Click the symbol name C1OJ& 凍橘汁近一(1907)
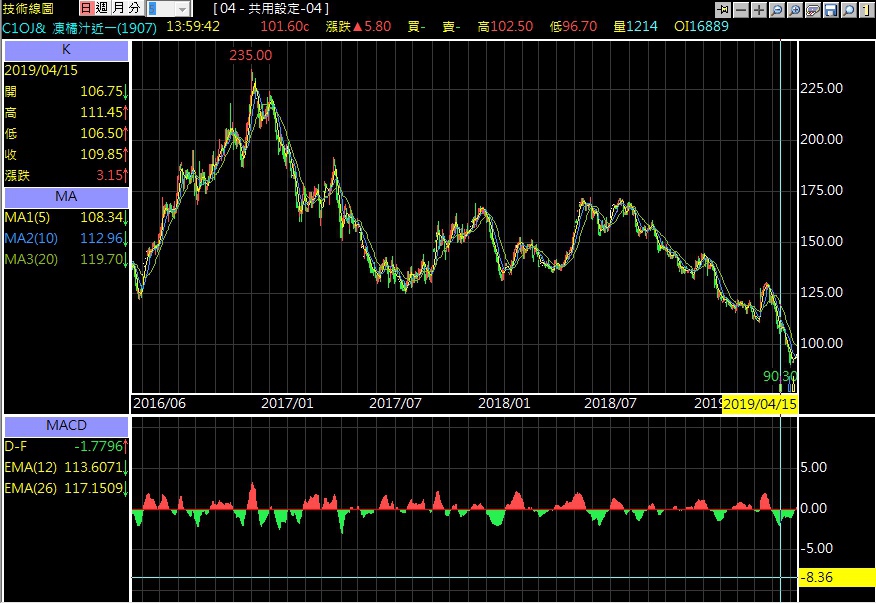The width and height of the screenshot is (876, 604). [80, 27]
